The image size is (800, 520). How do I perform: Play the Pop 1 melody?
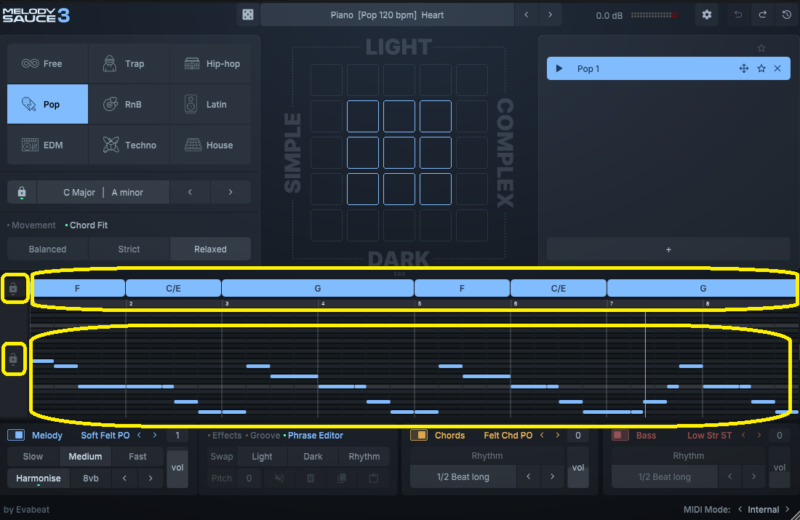tap(559, 68)
